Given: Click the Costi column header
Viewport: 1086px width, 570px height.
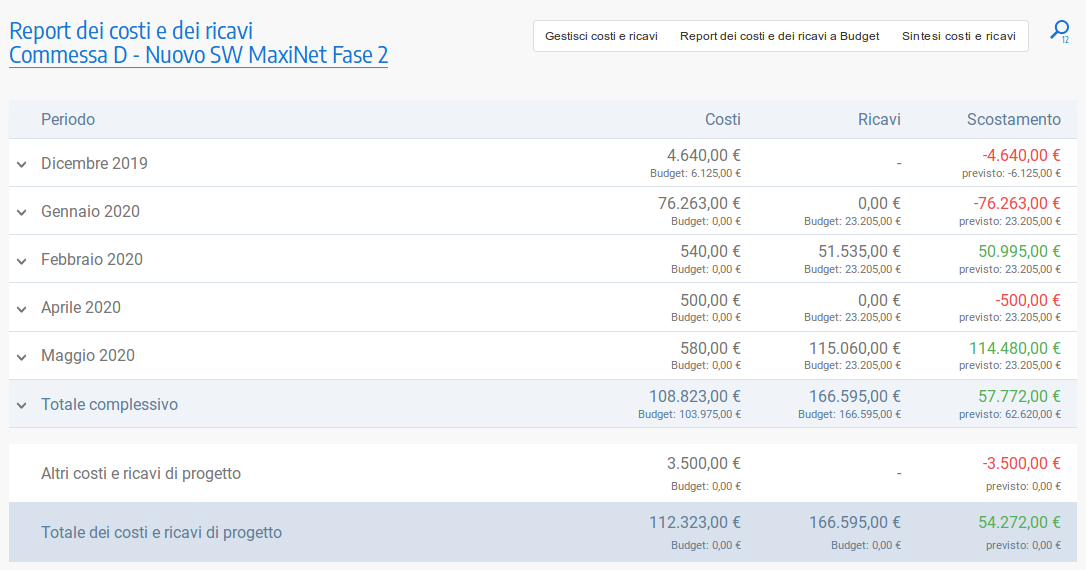Looking at the screenshot, I should [x=722, y=119].
